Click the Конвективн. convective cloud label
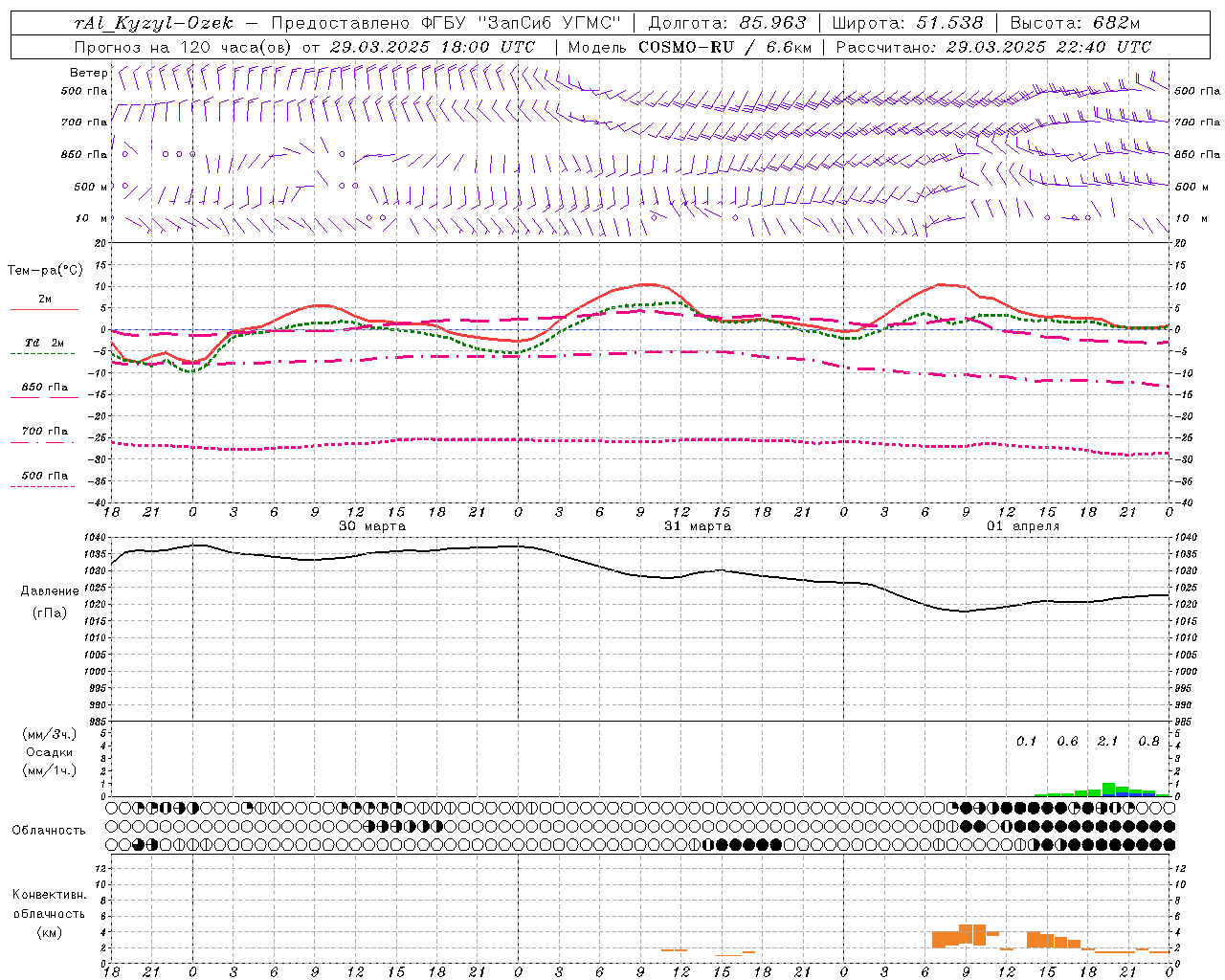 (50, 895)
